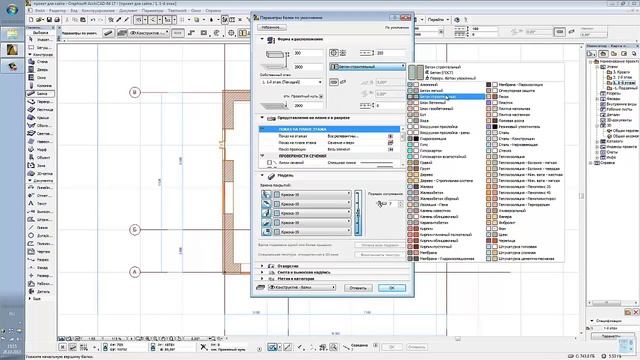Click the surface angle stepper arrows

(400, 204)
